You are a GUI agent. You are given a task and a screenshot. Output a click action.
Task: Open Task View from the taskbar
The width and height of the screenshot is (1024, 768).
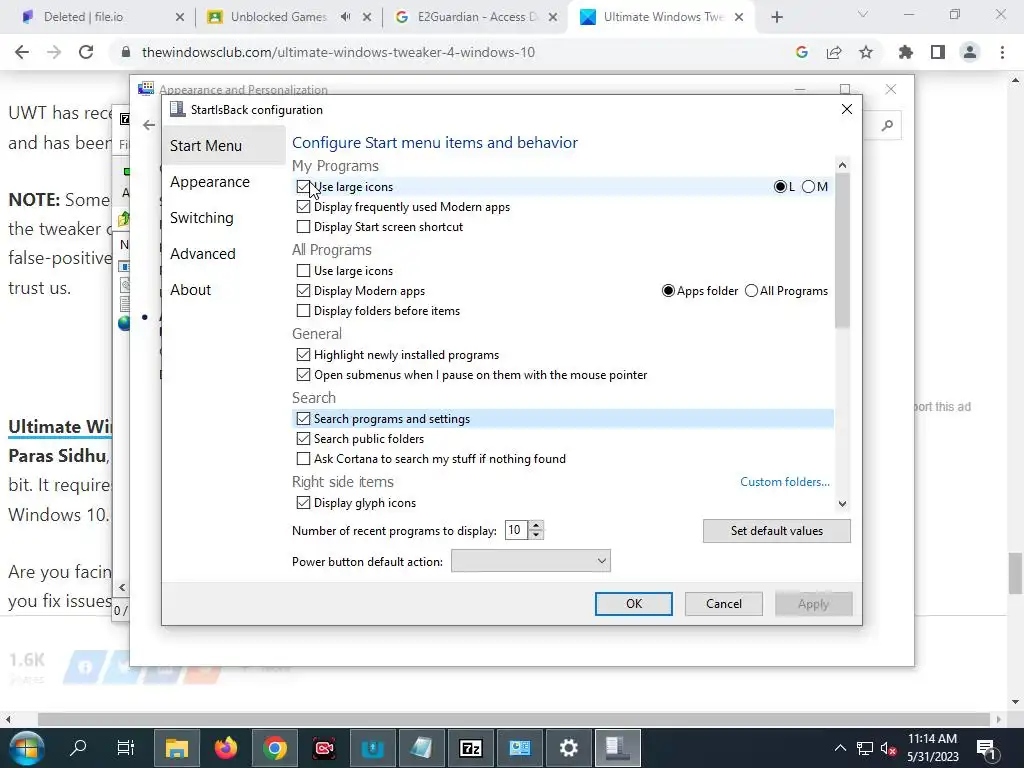click(x=125, y=747)
